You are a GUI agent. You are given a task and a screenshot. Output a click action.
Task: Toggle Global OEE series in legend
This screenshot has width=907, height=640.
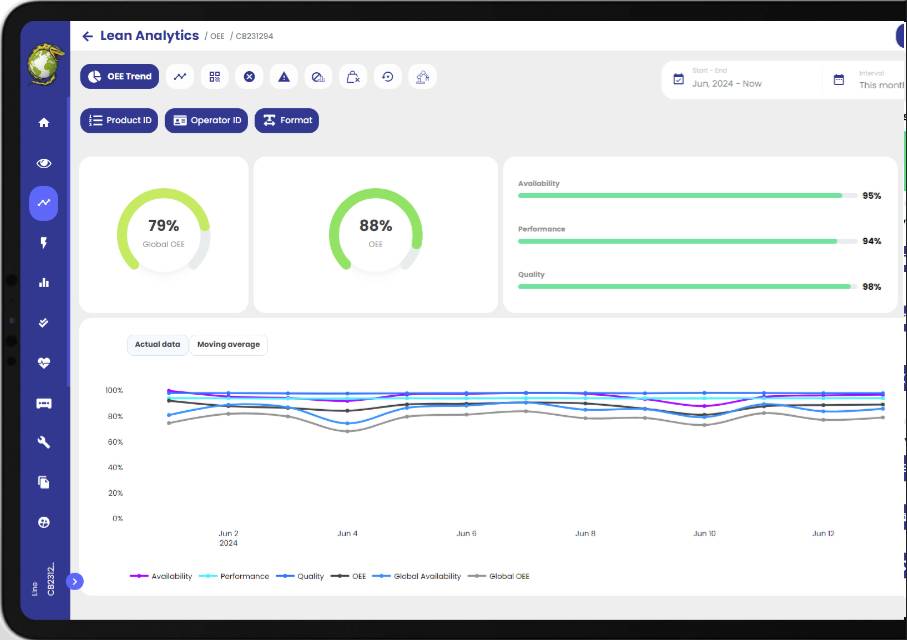pos(499,576)
